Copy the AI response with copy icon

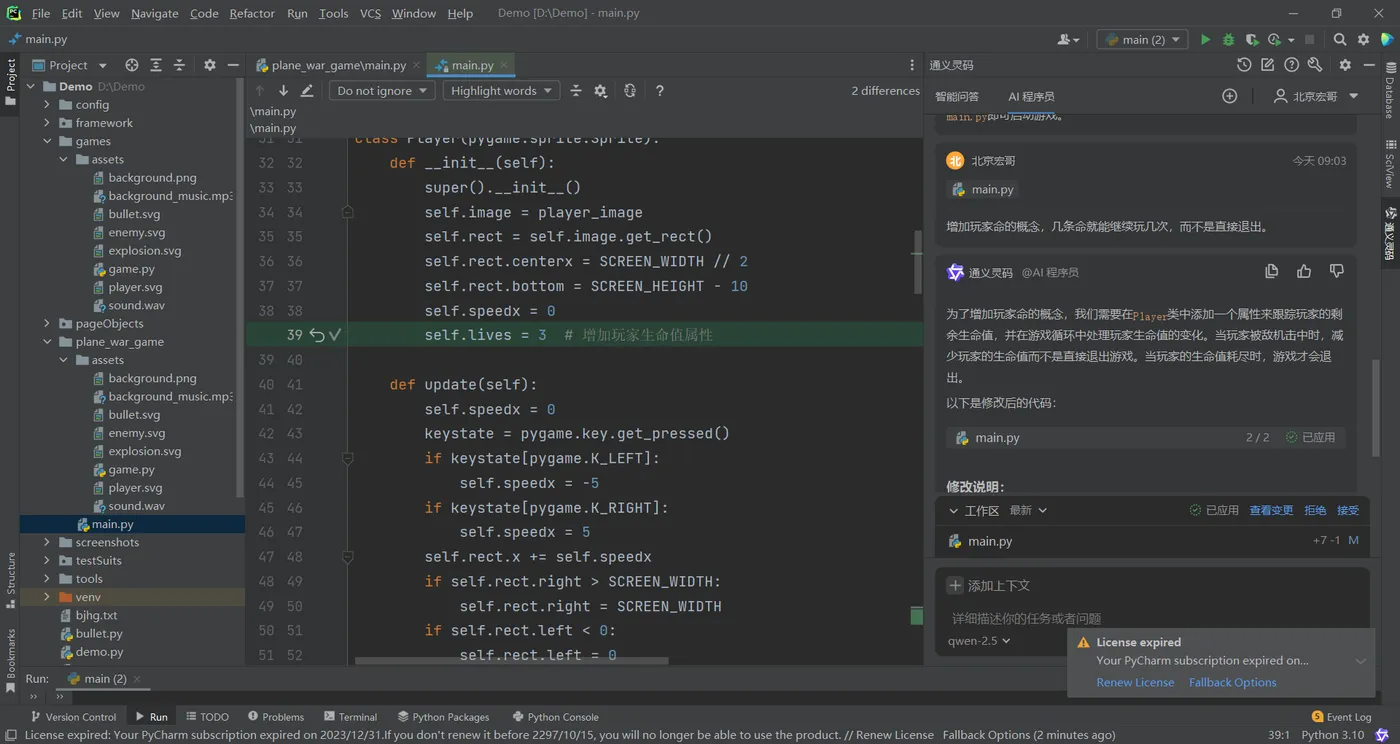1272,271
